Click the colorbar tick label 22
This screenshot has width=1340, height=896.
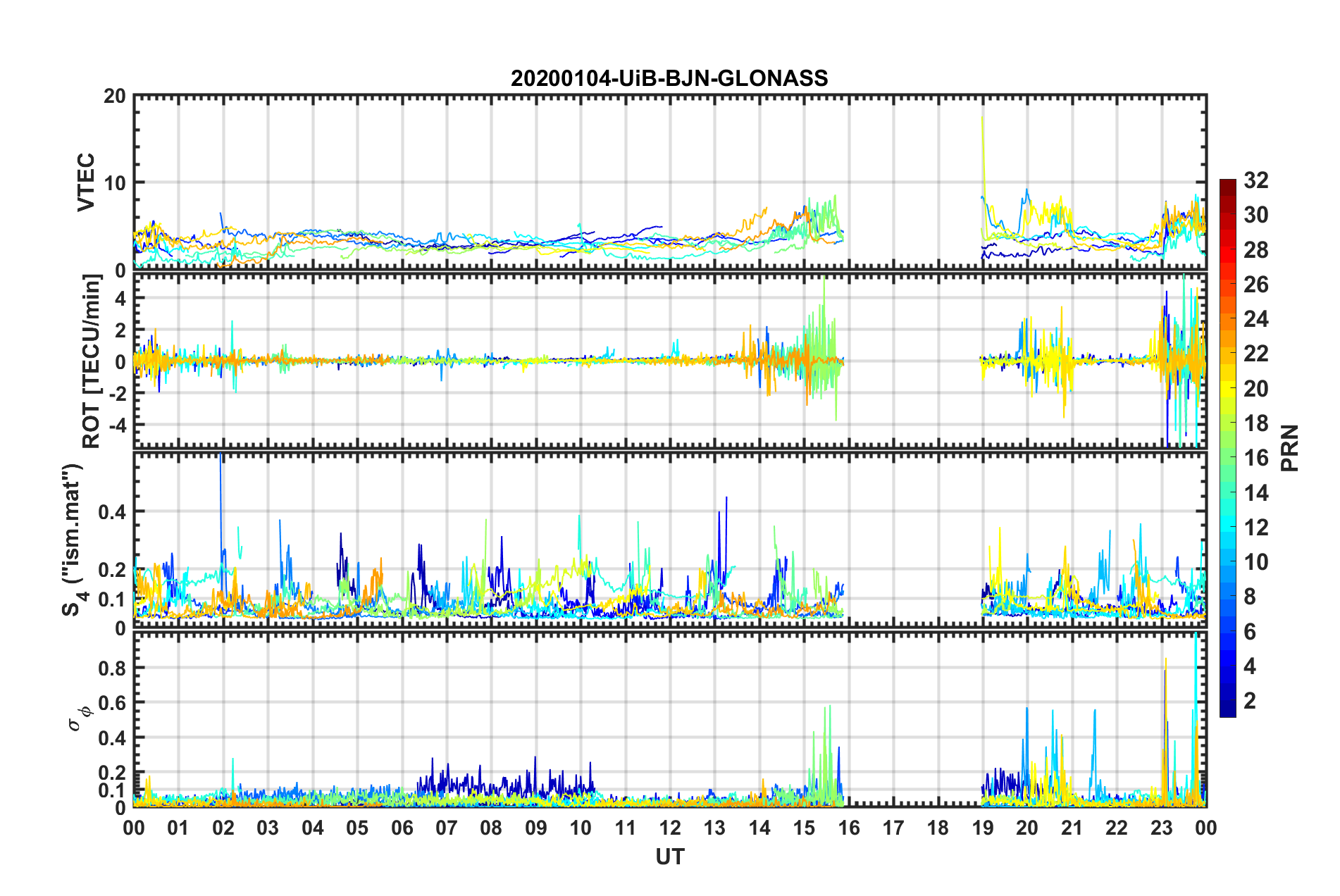tap(1255, 354)
